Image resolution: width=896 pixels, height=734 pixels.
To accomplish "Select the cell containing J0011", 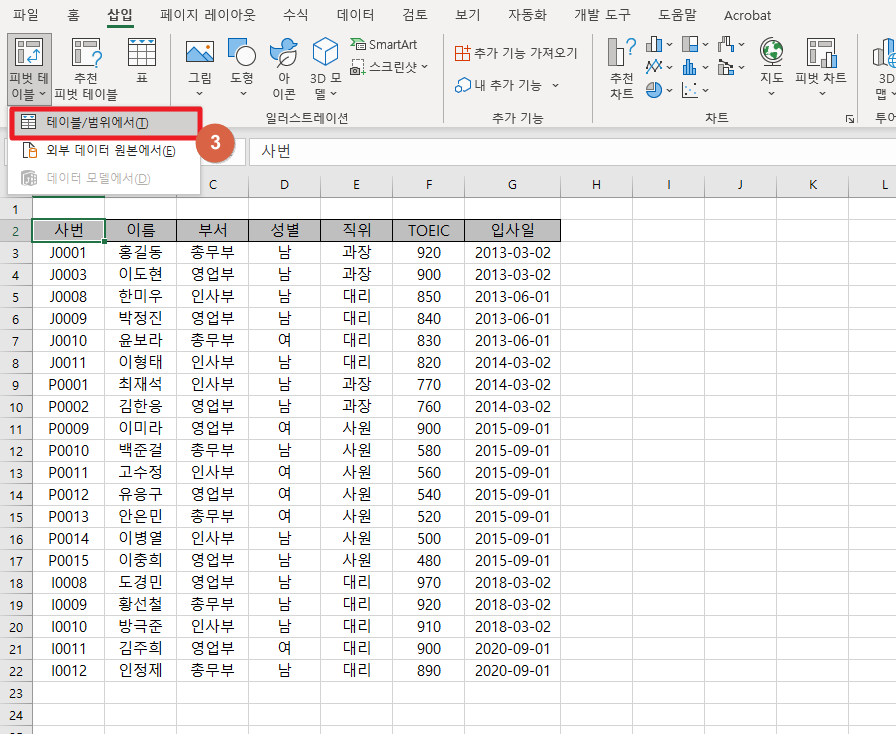I will (69, 362).
